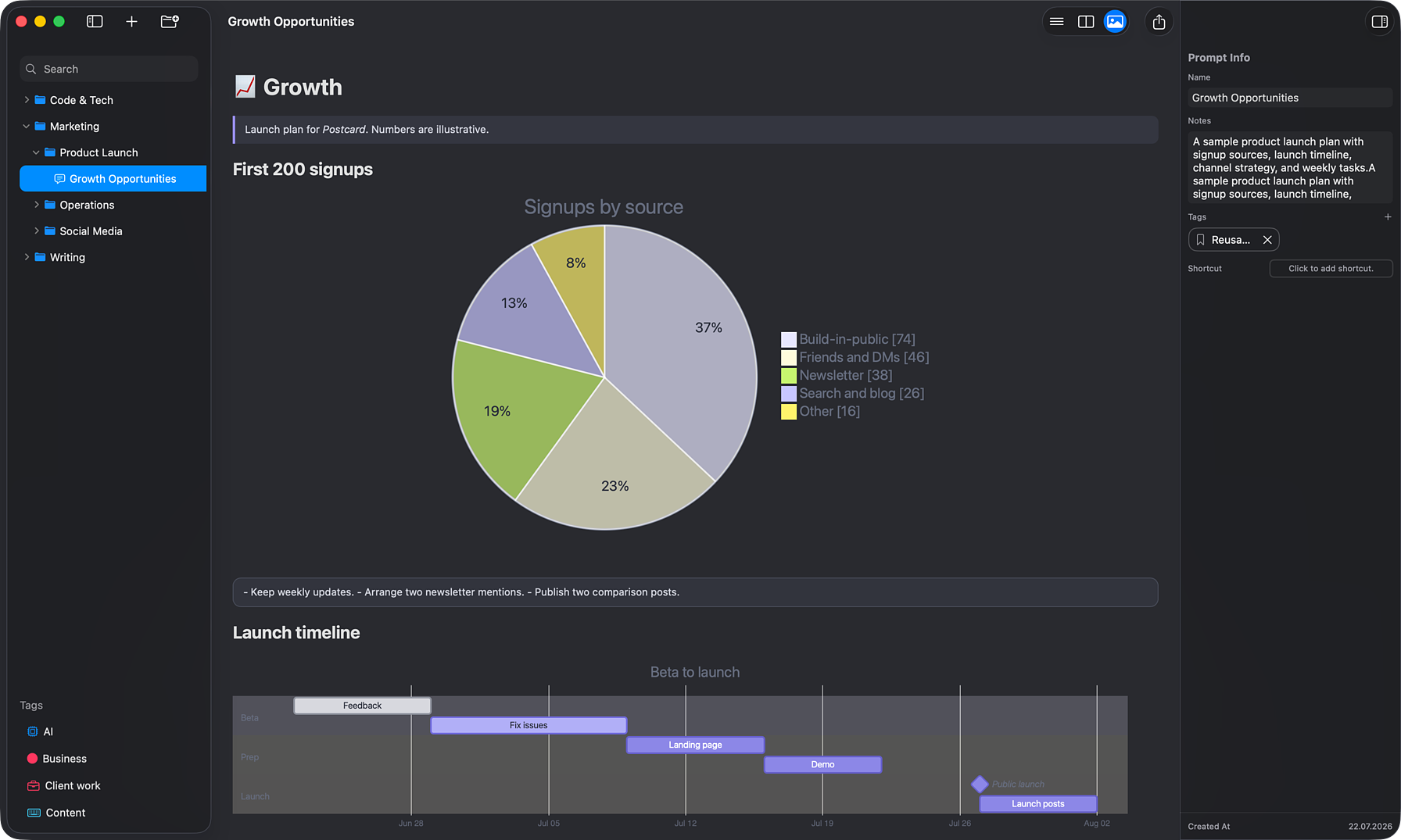
Task: Click the plus icon for new prompt
Action: pos(131,22)
